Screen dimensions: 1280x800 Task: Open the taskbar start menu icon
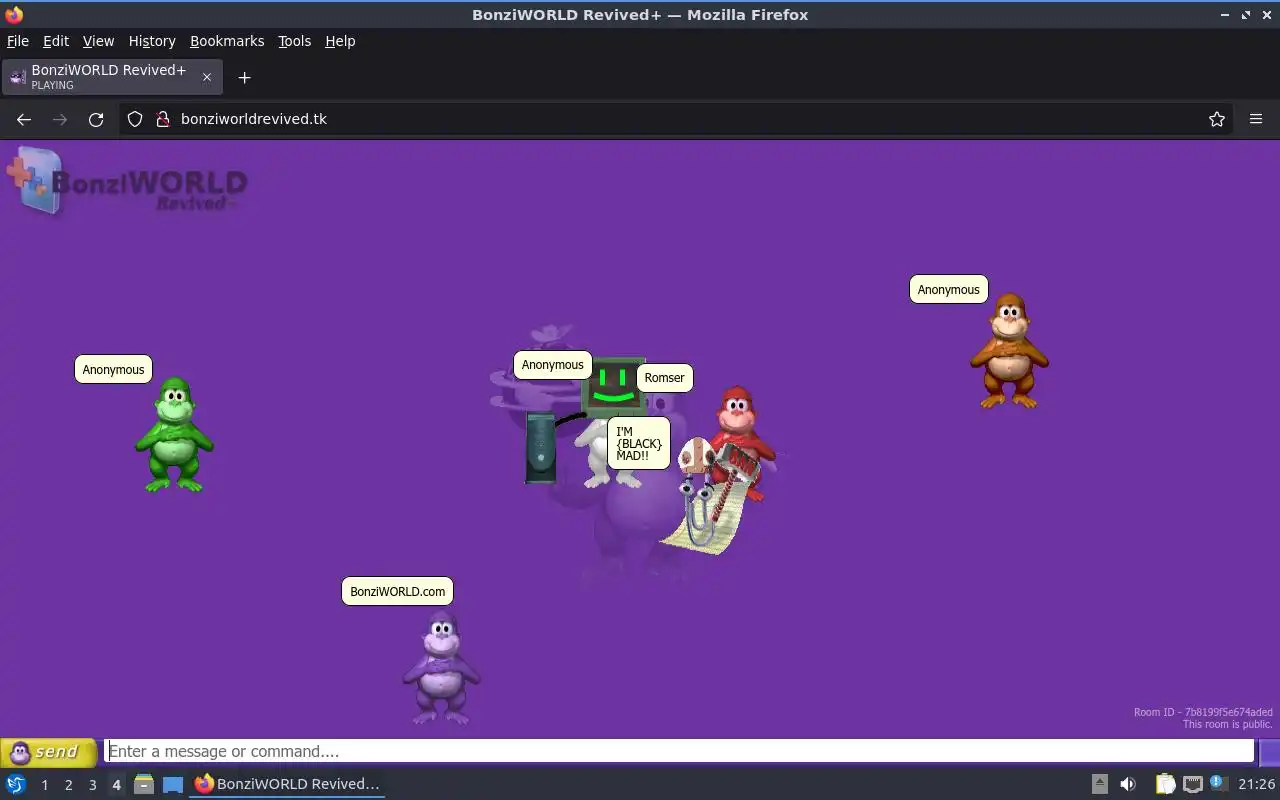16,784
